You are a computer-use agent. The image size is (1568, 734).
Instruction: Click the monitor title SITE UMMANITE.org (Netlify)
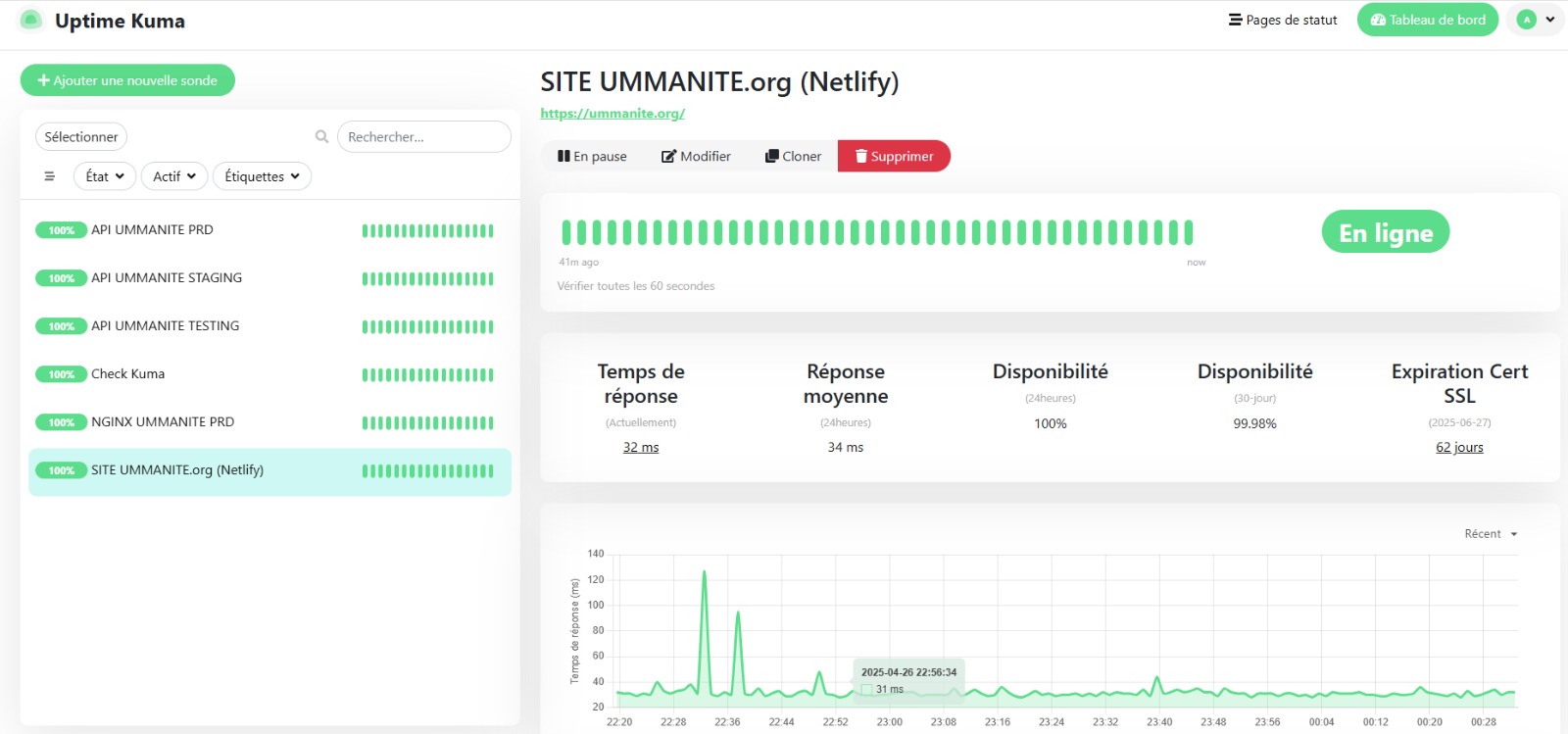[719, 81]
